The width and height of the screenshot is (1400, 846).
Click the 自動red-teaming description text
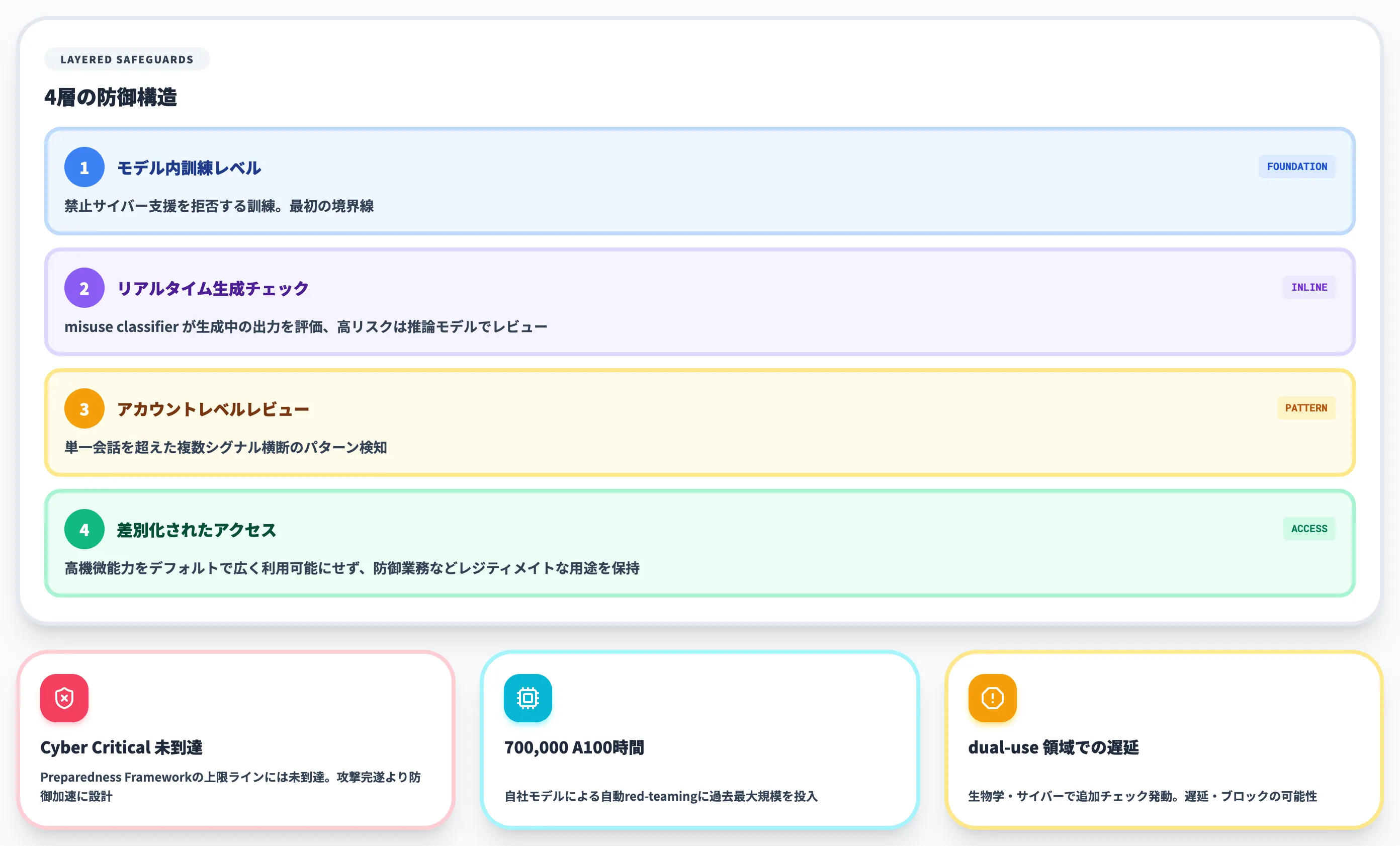661,796
